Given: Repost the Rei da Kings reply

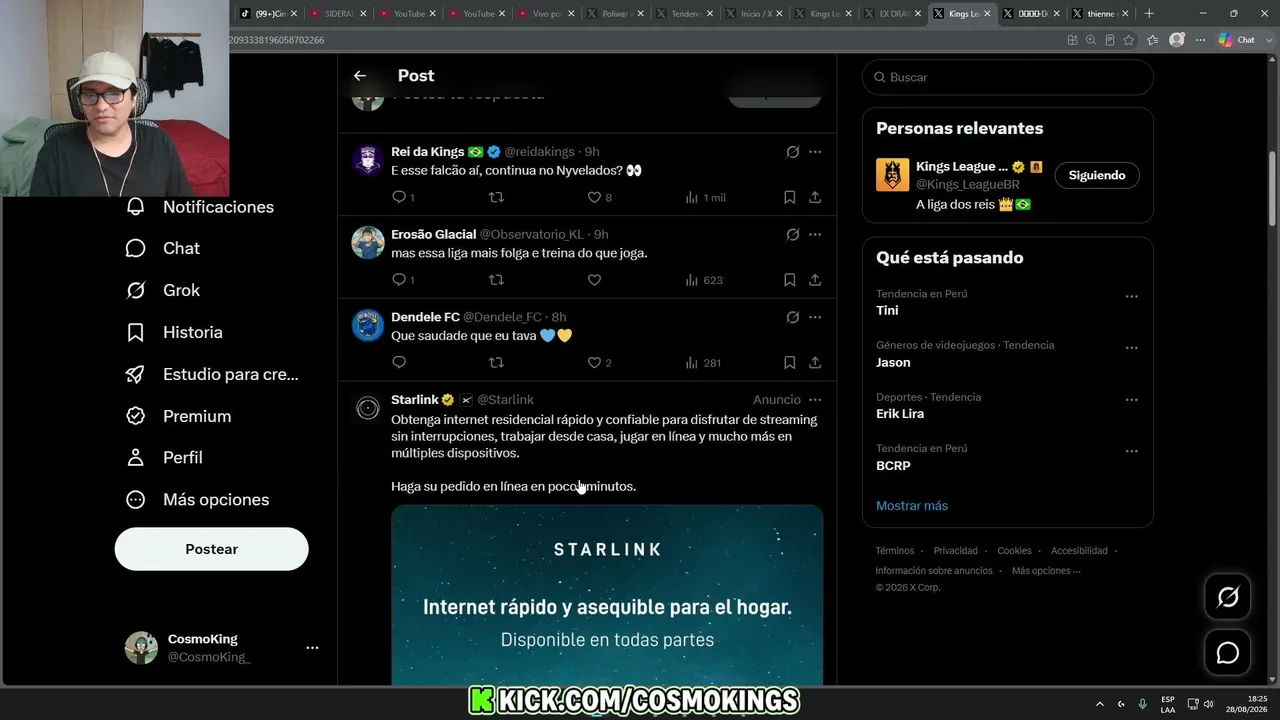Looking at the screenshot, I should click(x=496, y=197).
